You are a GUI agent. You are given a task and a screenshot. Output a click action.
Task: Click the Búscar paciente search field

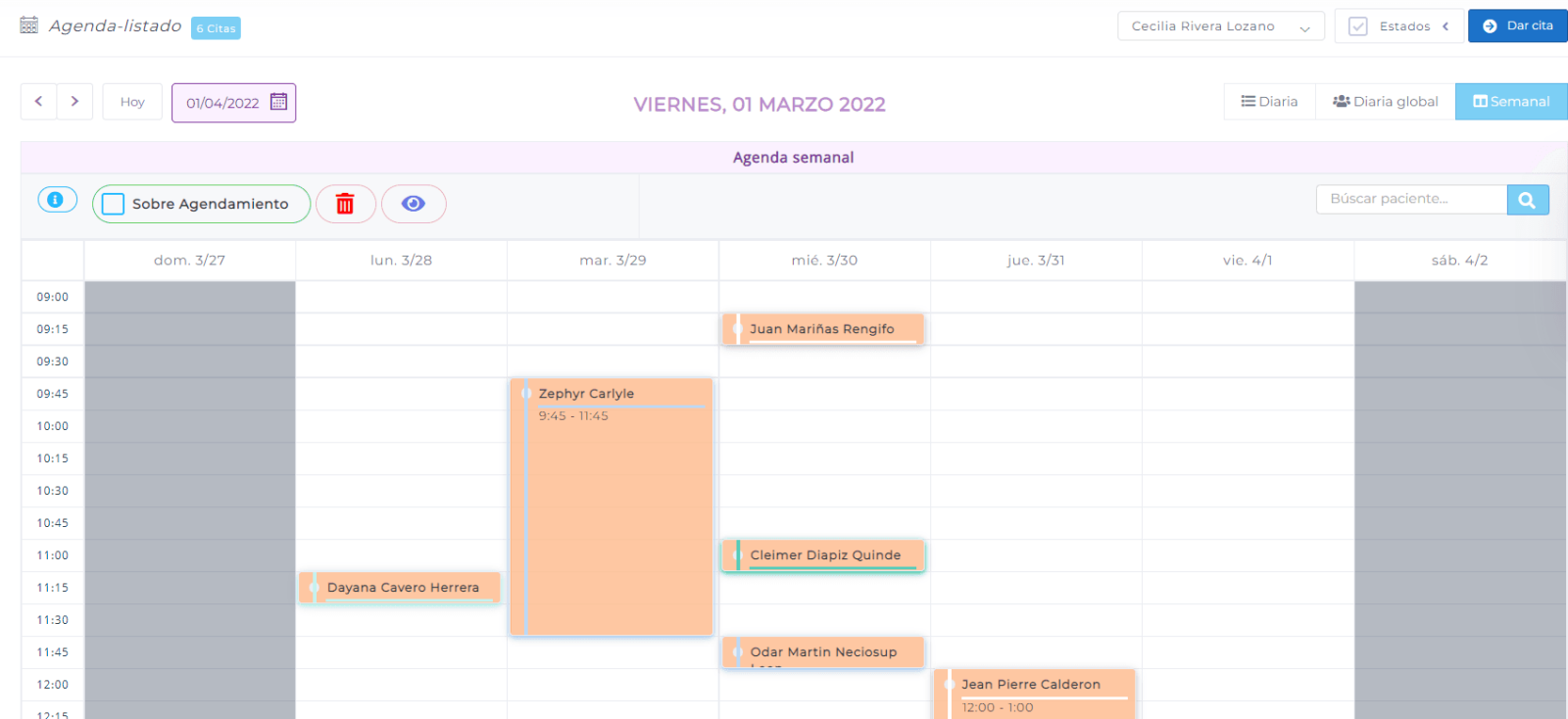(x=1411, y=199)
